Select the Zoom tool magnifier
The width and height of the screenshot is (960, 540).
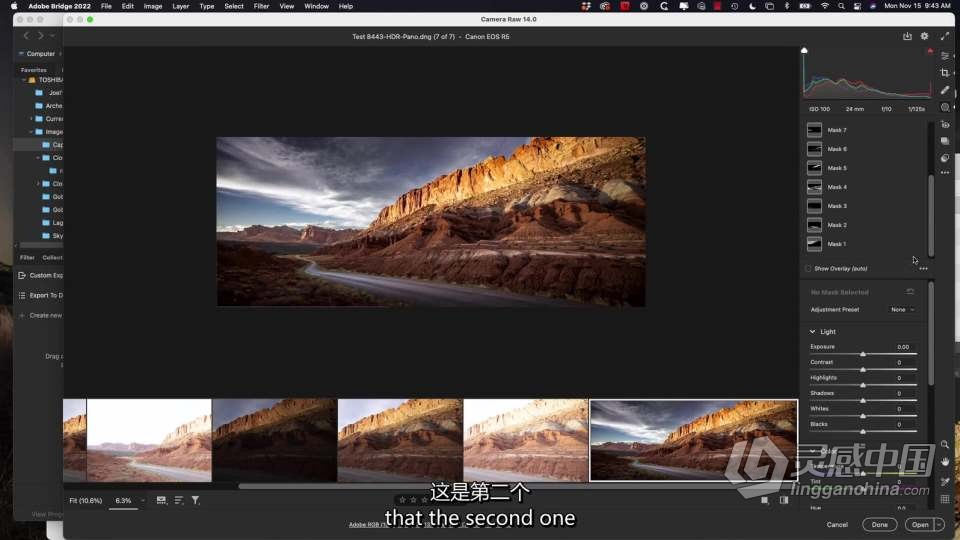coord(945,444)
